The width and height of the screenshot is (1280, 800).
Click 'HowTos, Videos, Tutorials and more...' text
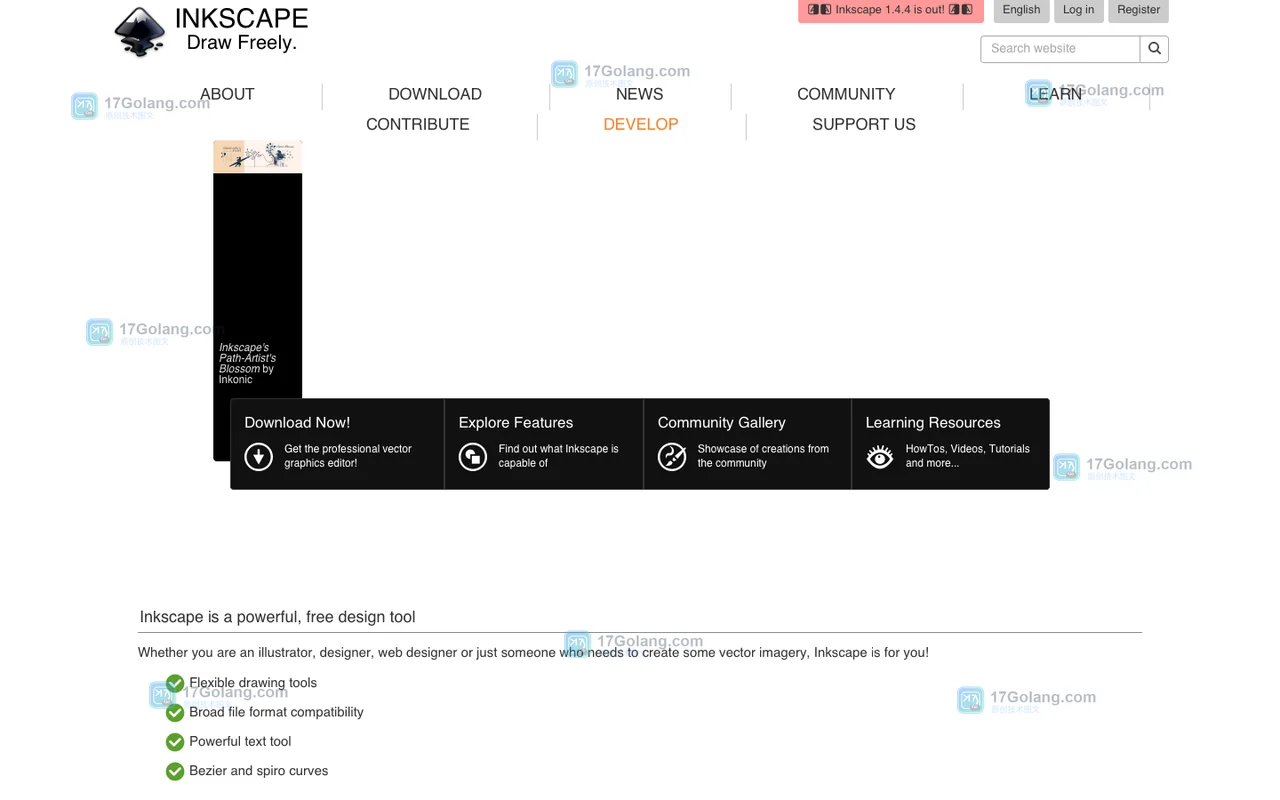pyautogui.click(x=968, y=456)
